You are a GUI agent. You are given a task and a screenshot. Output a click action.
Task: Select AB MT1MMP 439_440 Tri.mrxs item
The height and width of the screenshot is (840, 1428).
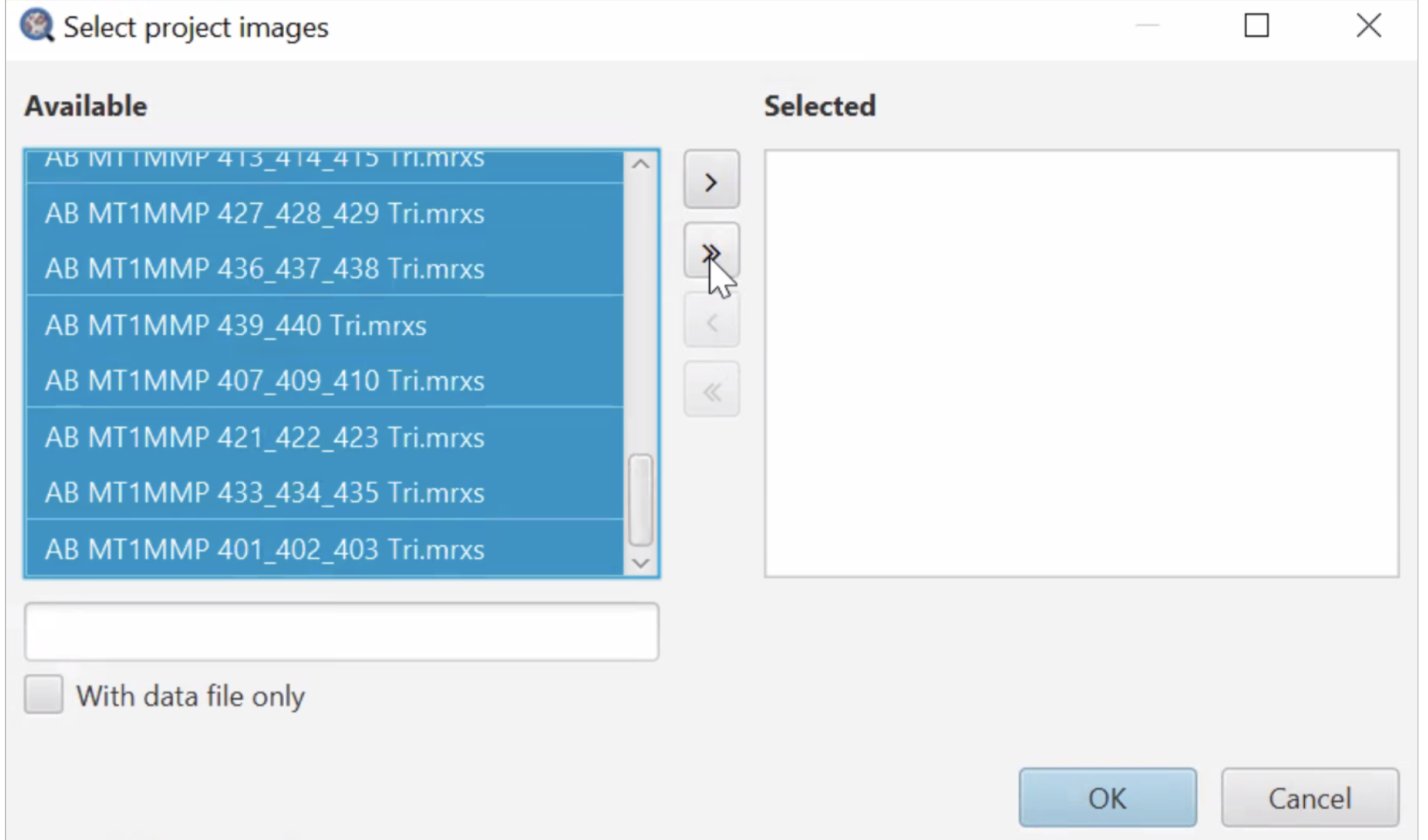236,325
